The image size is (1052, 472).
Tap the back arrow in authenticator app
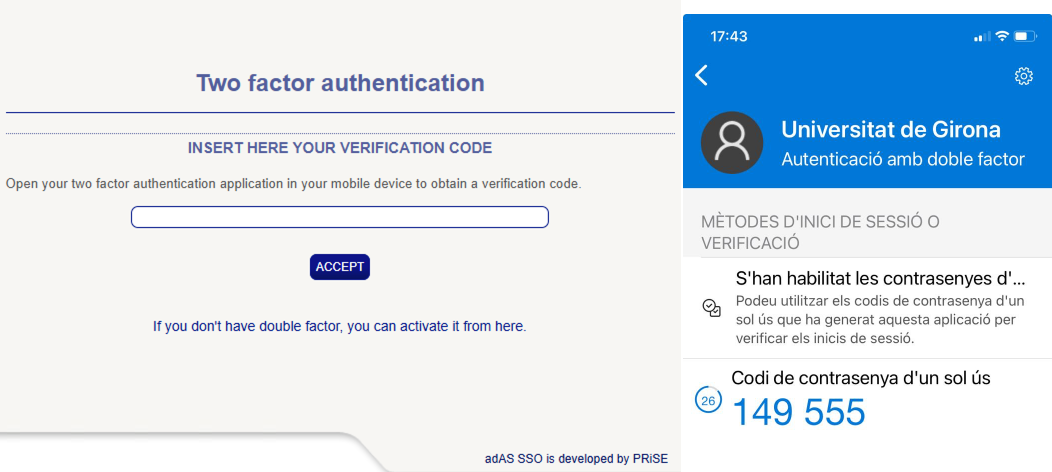[702, 75]
